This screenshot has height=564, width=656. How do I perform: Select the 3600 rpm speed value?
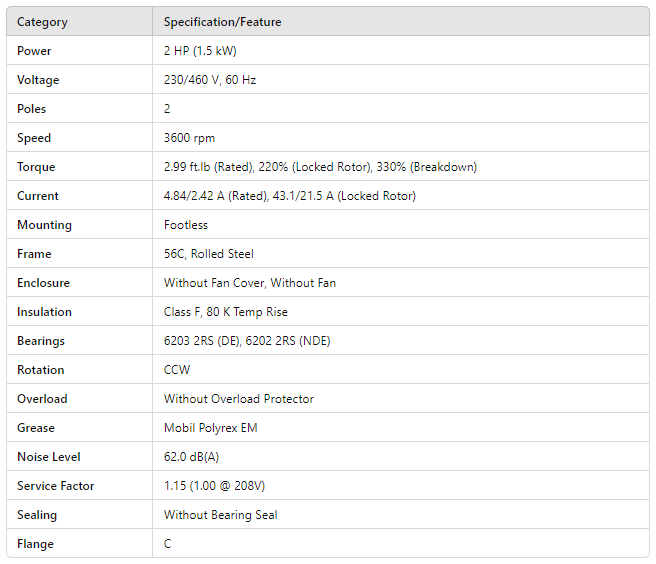click(x=189, y=138)
